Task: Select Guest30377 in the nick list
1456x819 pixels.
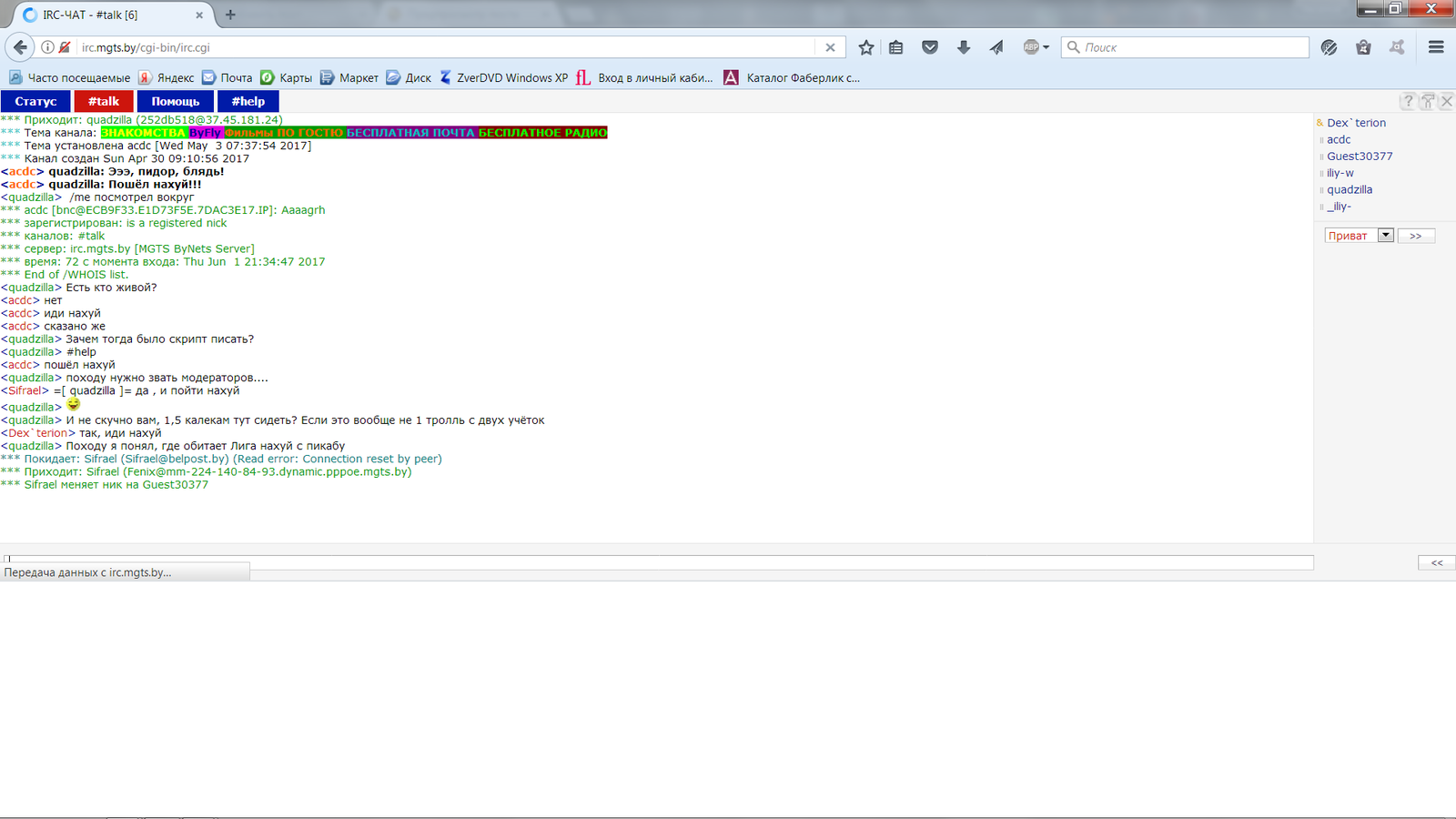Action: pos(1360,157)
